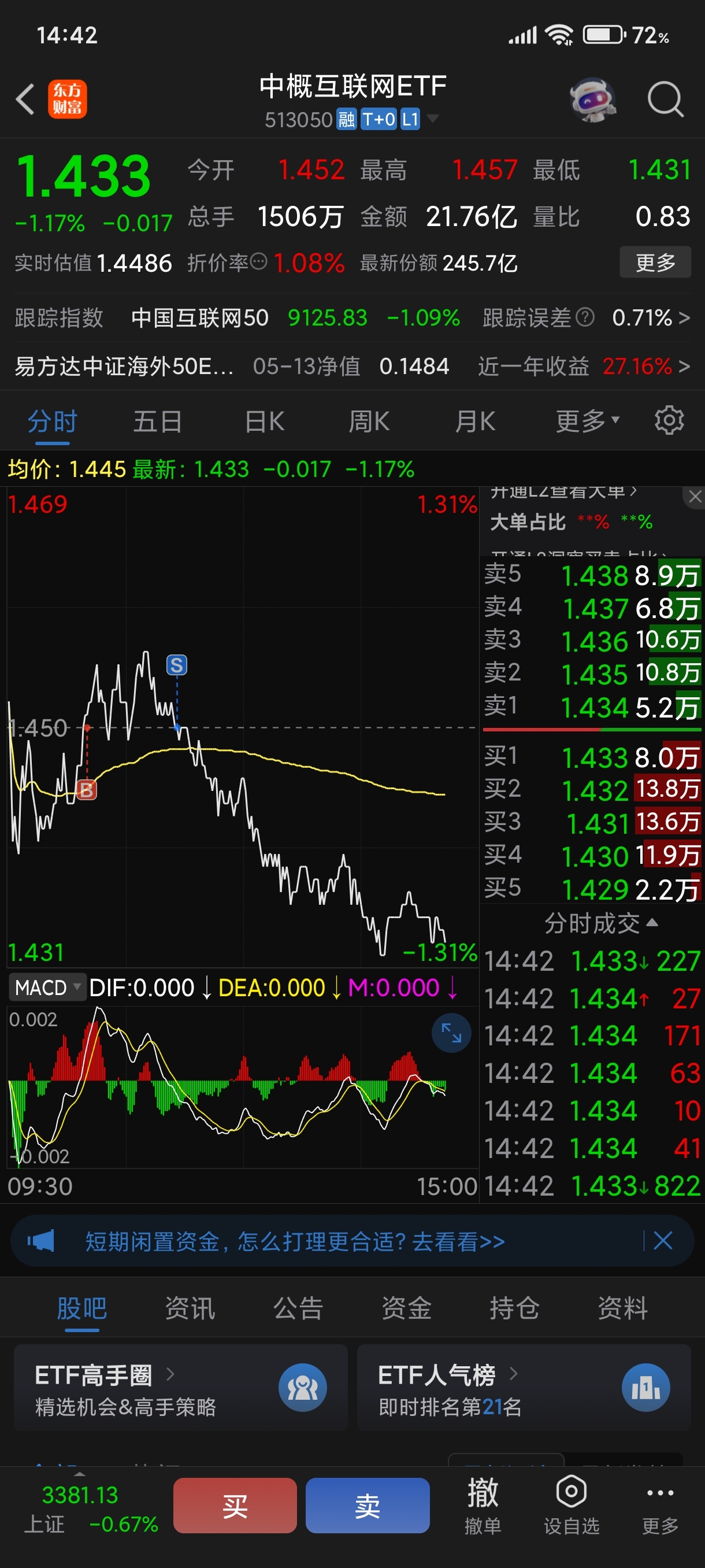Open the 东方财富 logo icon

click(x=68, y=99)
